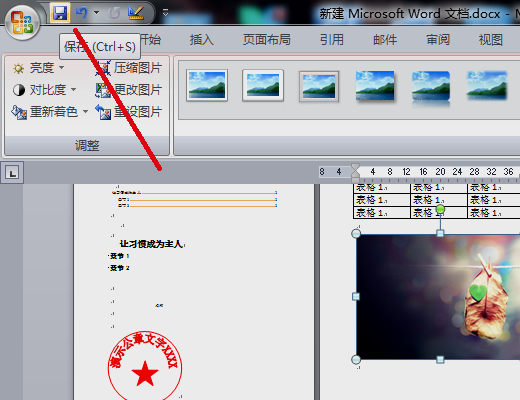Open the 审阅 ribbon tab
This screenshot has width=520, height=400.
[438, 40]
